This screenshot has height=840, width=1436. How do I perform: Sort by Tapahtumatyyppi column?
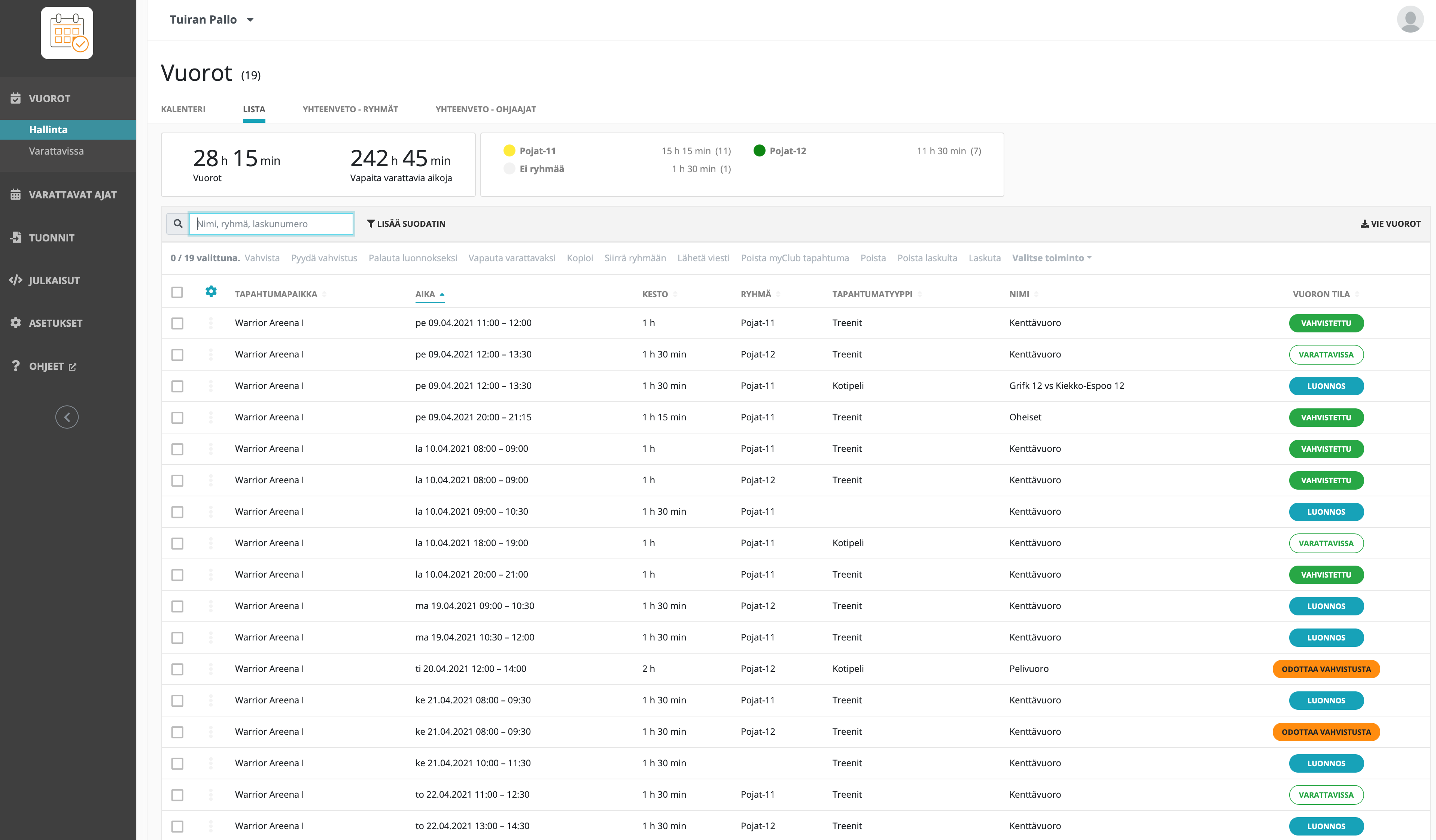tap(876, 294)
